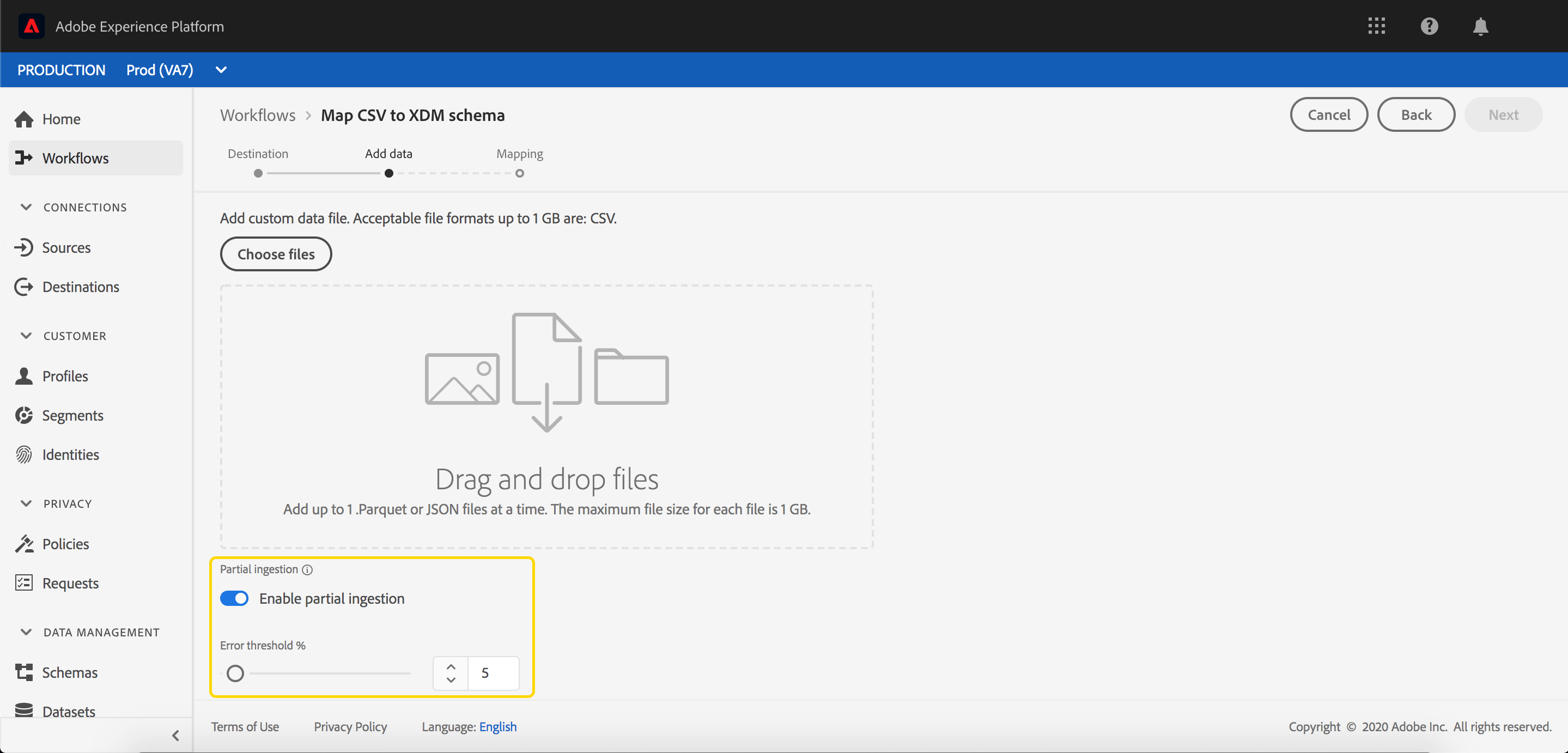Click the Segments icon in sidebar

point(24,415)
